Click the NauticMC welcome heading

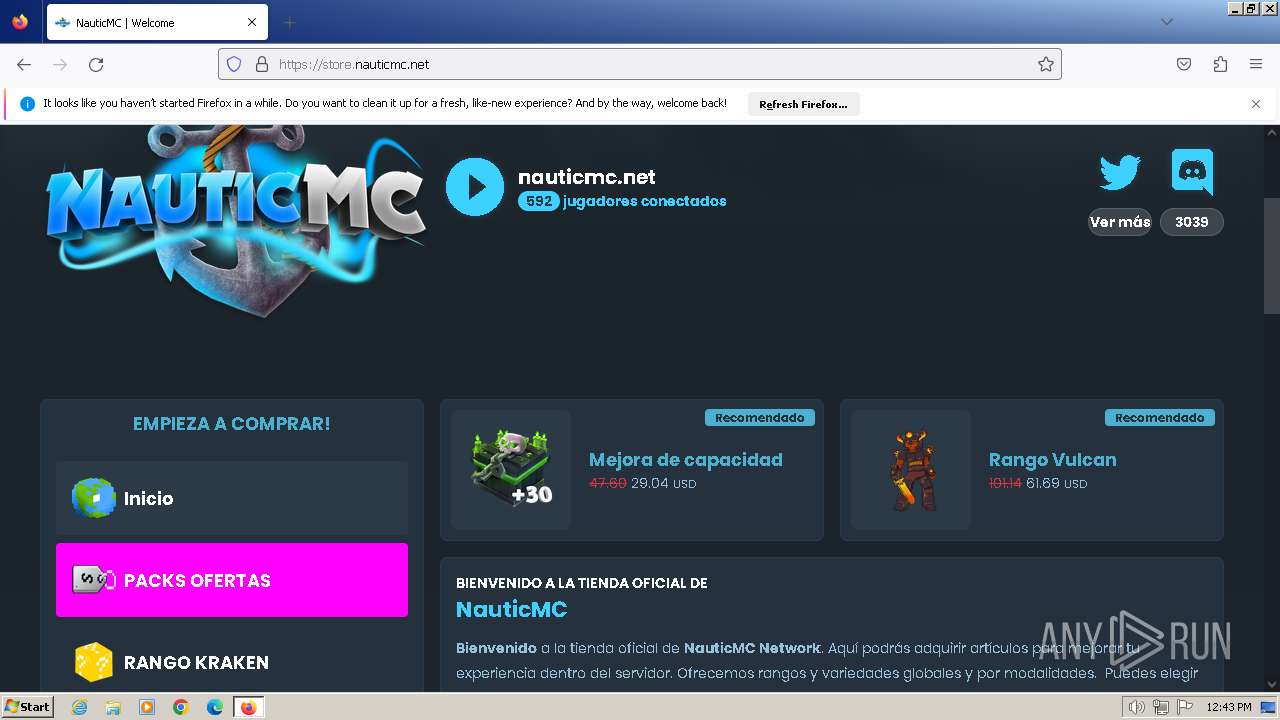point(512,609)
